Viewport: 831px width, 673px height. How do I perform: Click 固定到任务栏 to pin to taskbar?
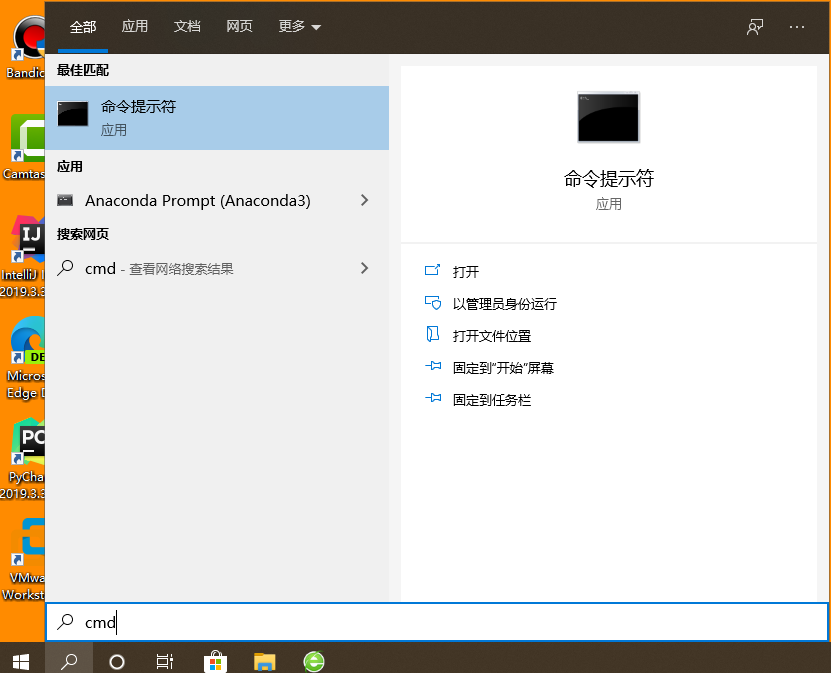492,399
